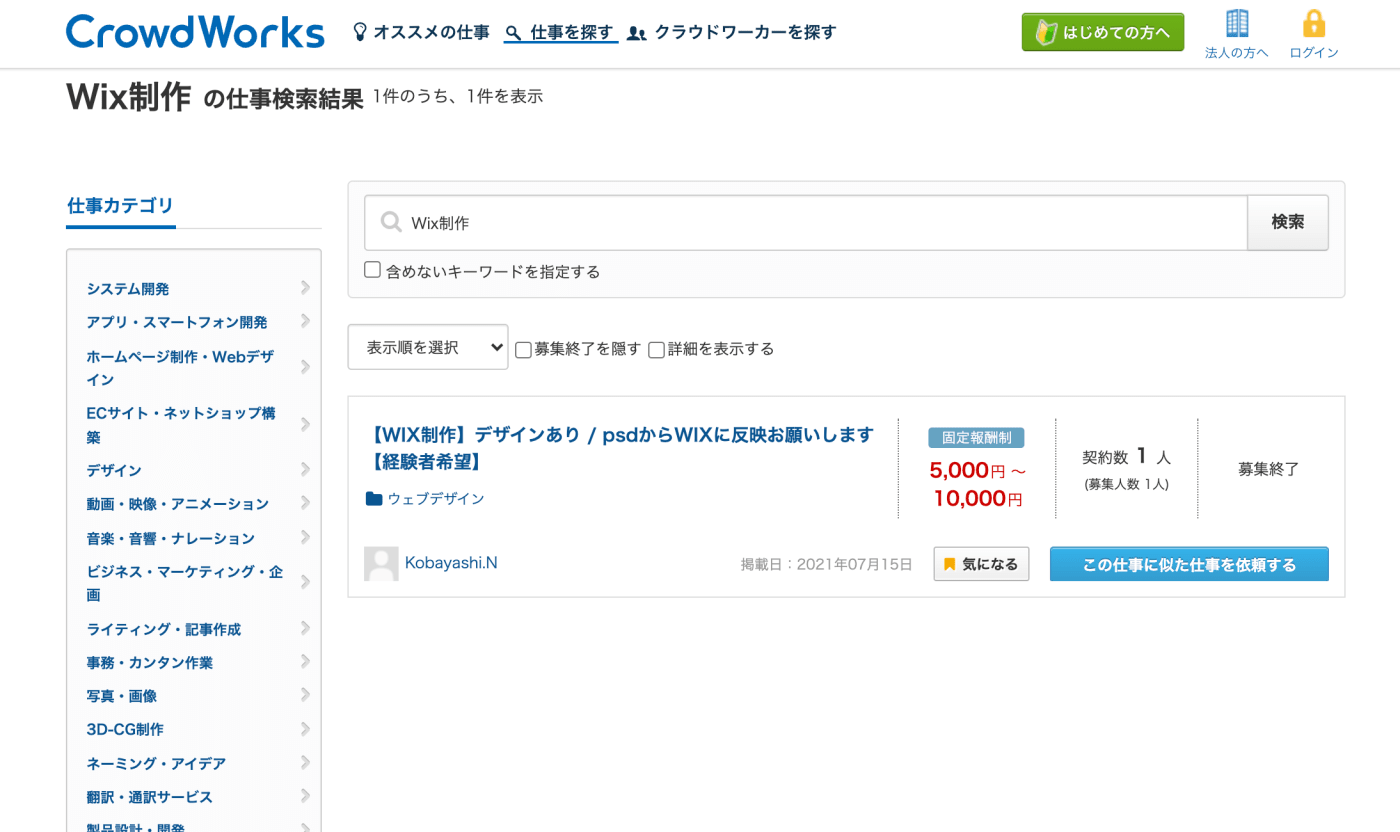Toggle 募集終了を隠す checkbox
Screen dimensions: 1400x832
523,349
